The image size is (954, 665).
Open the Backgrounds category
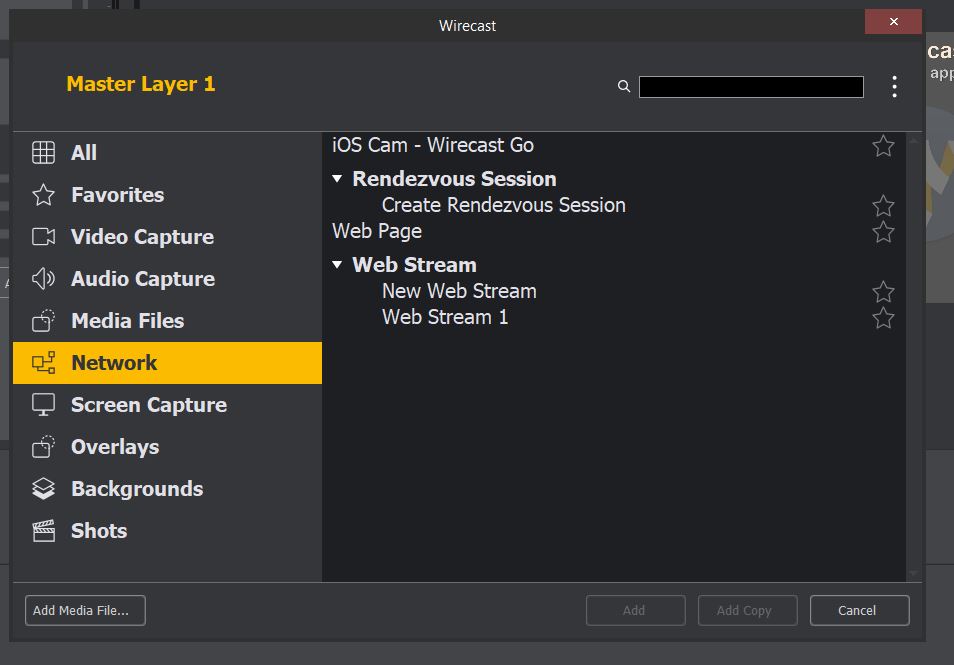pyautogui.click(x=167, y=489)
